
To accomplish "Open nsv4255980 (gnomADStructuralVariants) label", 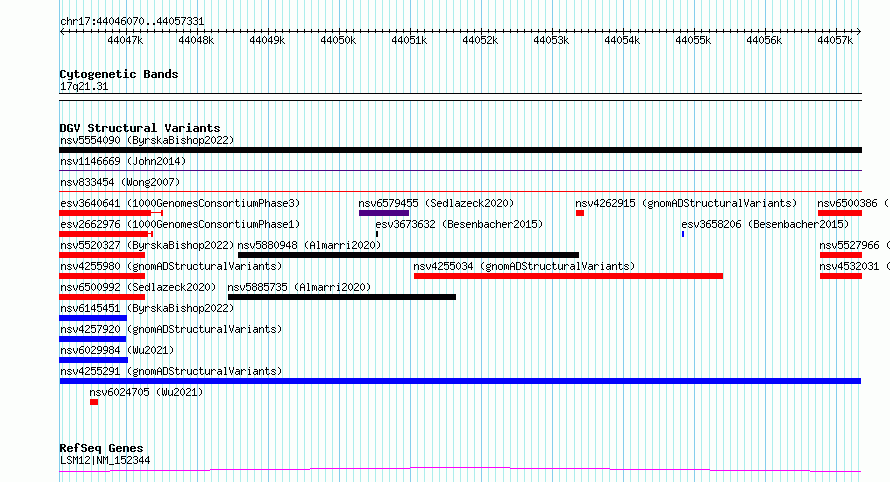I will pyautogui.click(x=171, y=266).
